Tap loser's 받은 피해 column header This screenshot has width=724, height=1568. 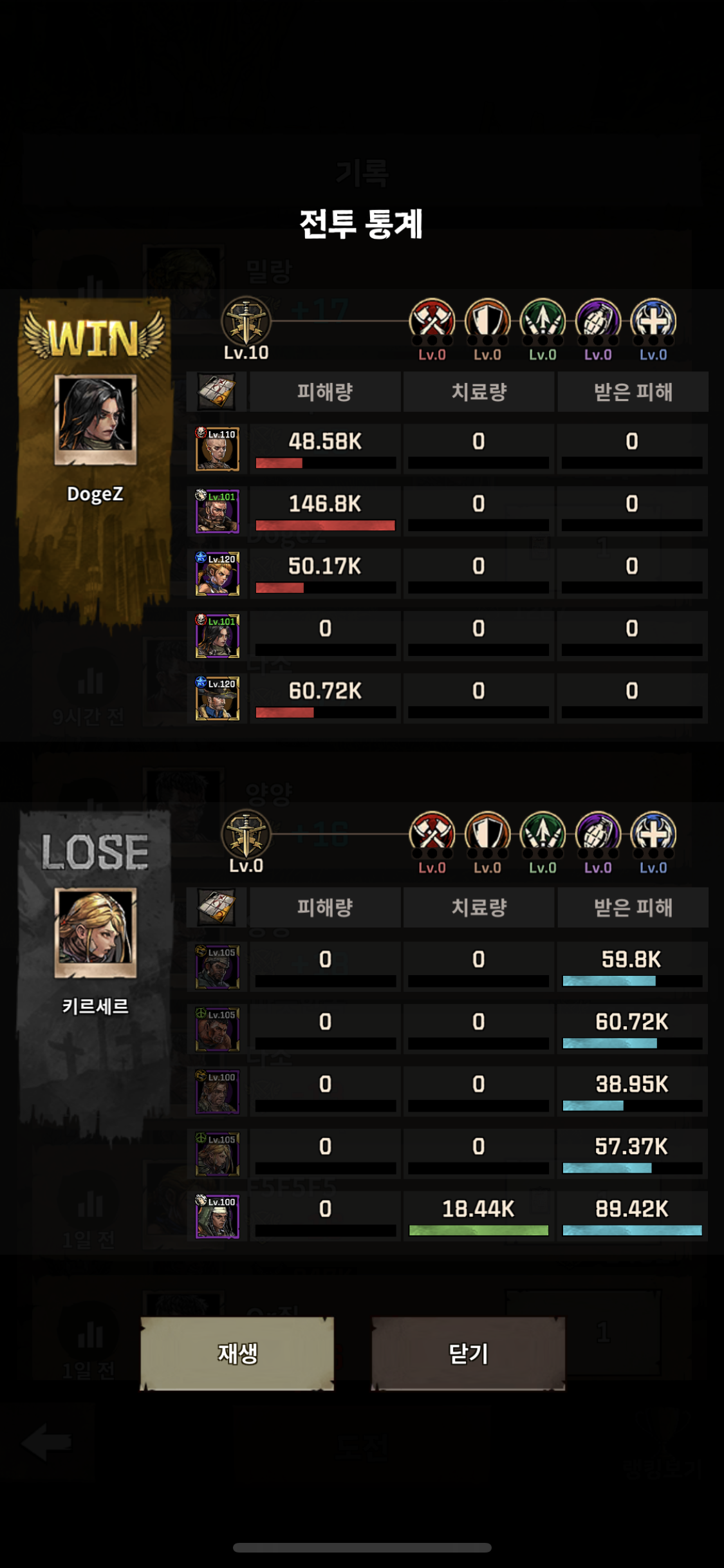point(633,907)
